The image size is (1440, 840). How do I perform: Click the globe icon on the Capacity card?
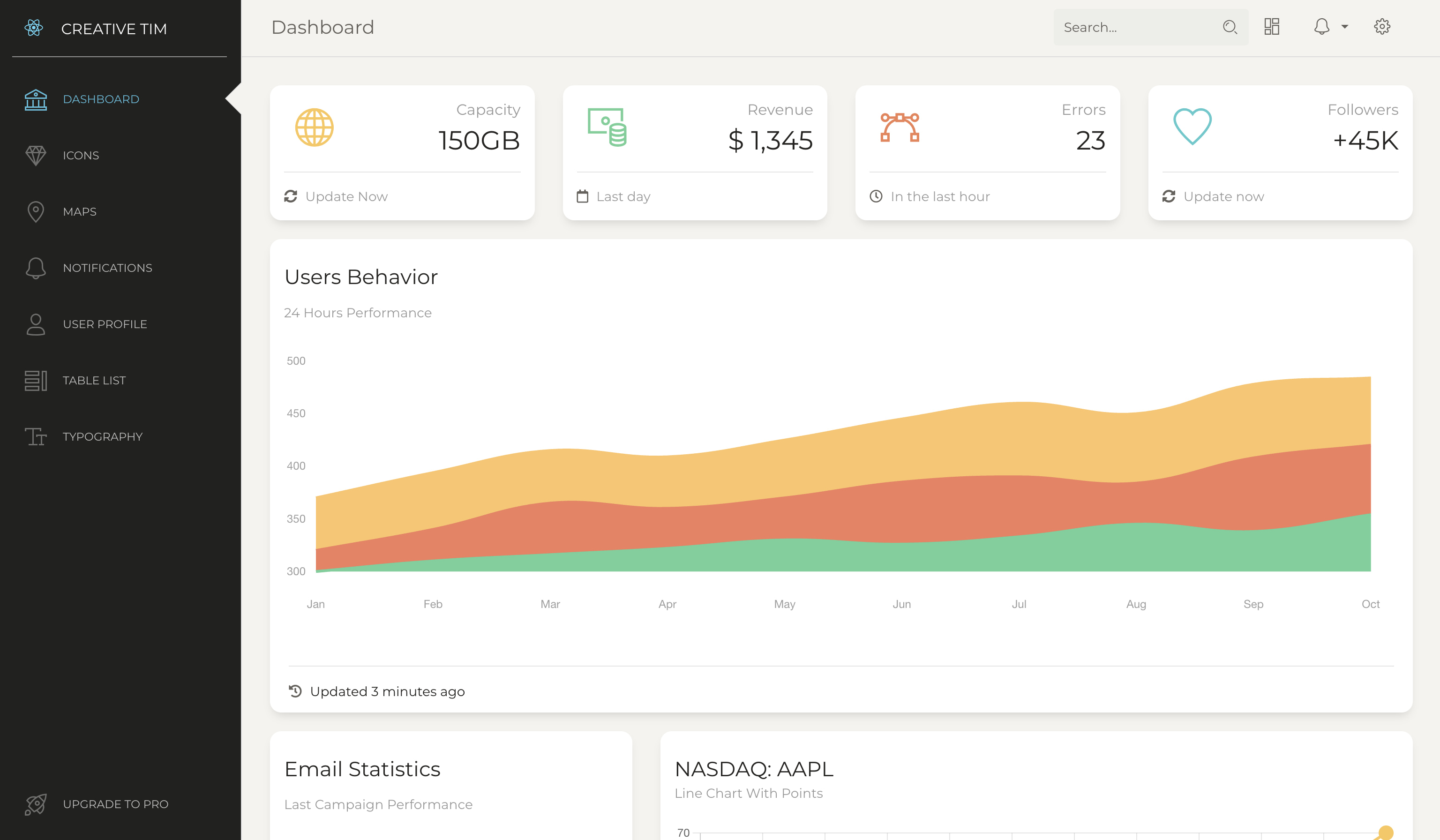tap(313, 128)
